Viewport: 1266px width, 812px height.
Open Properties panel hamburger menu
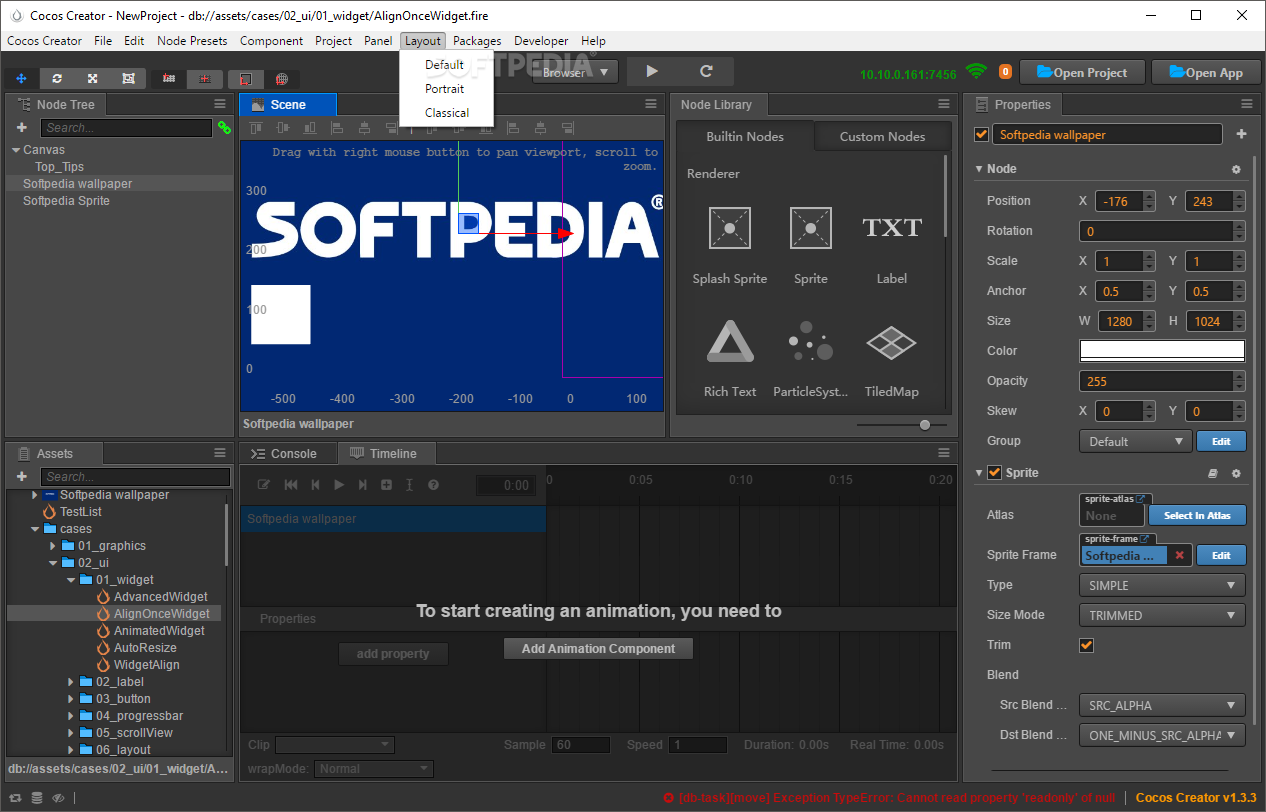coord(1246,104)
